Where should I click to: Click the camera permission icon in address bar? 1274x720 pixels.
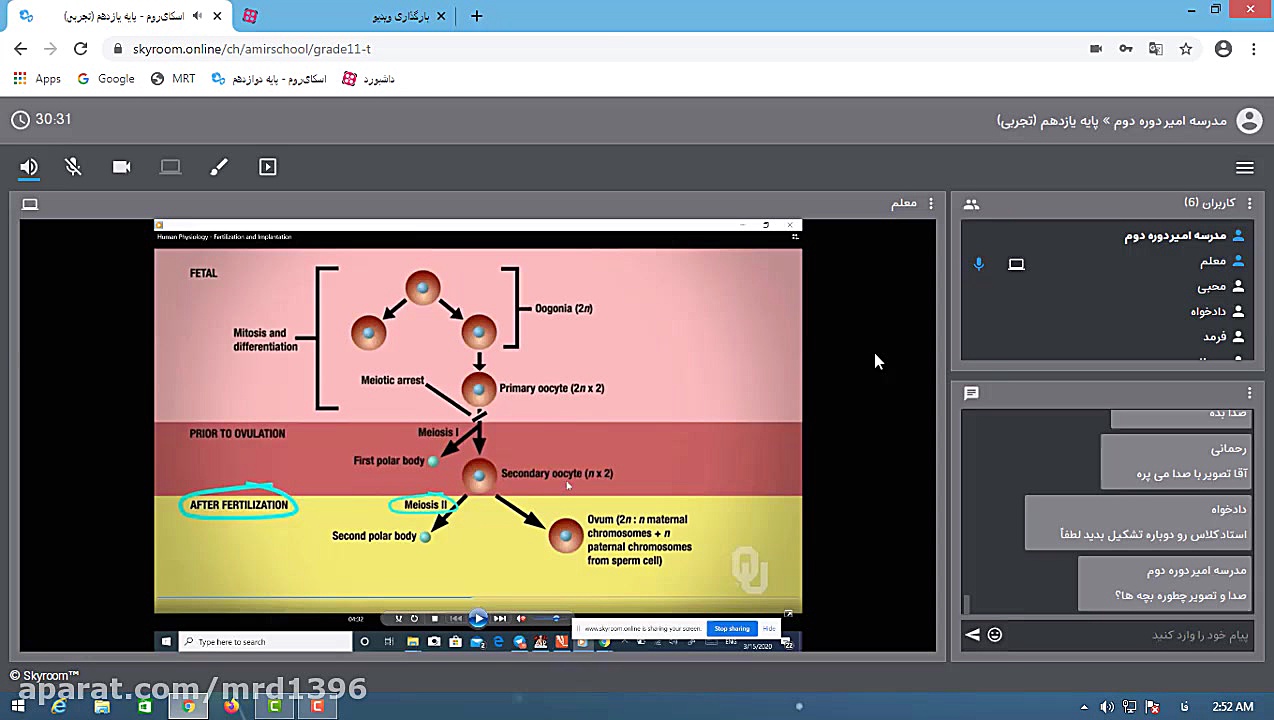point(1096,49)
